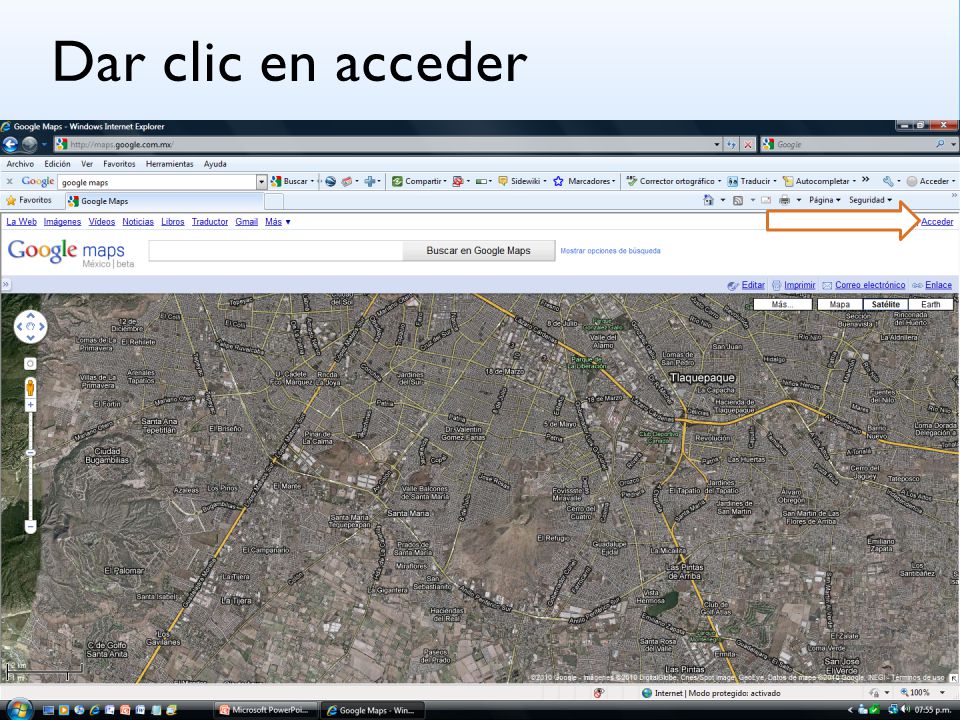Refresh the page using the address bar icon
Image resolution: width=960 pixels, height=720 pixels.
[731, 144]
